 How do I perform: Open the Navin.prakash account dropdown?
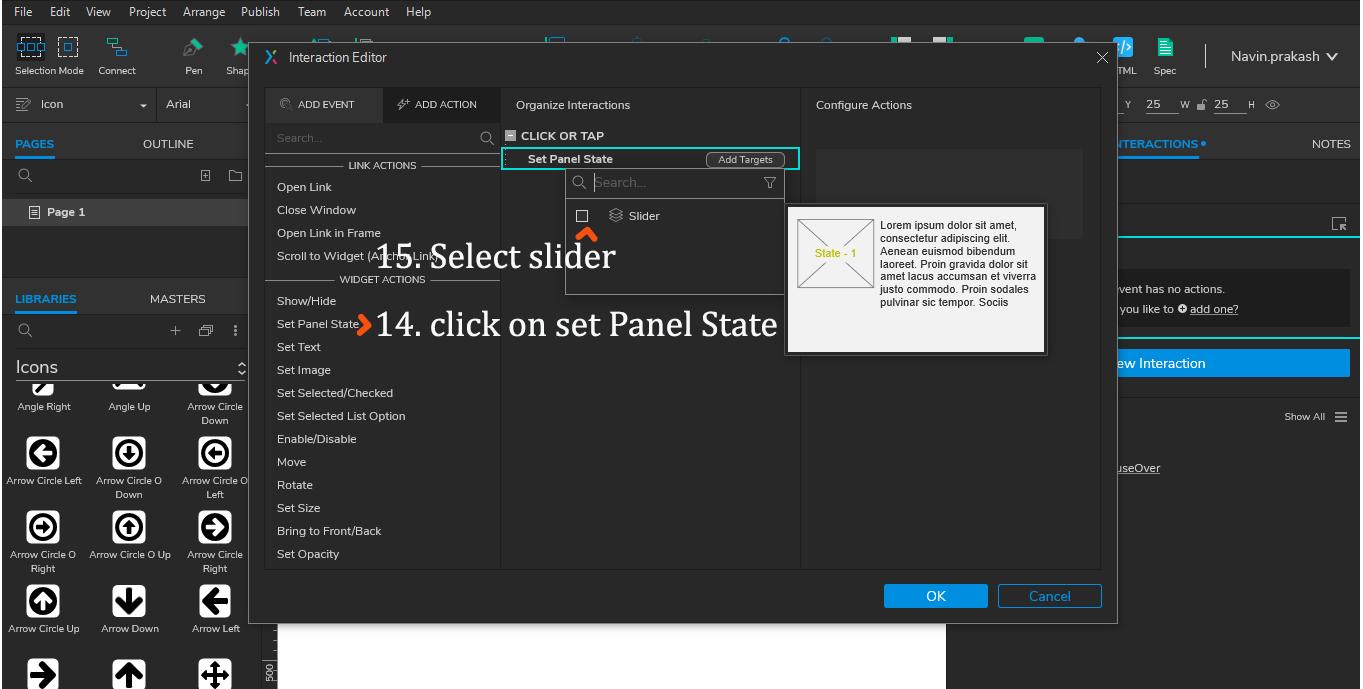click(x=1284, y=57)
